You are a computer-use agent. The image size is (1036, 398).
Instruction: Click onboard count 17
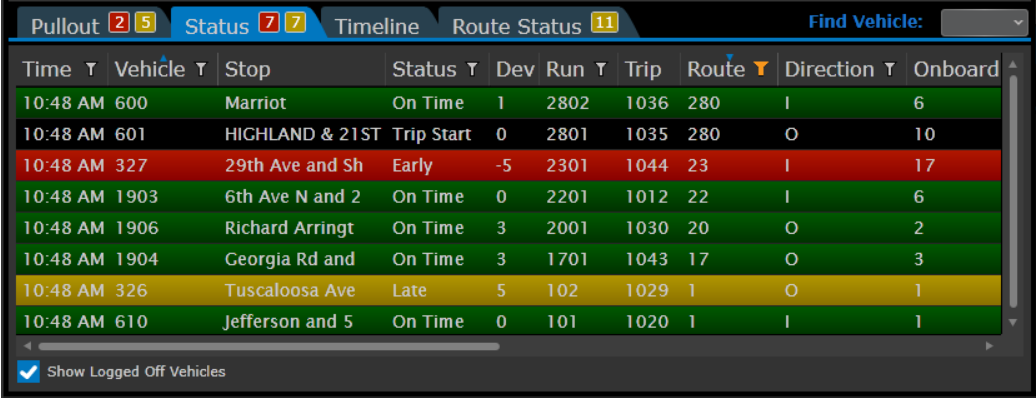point(924,165)
